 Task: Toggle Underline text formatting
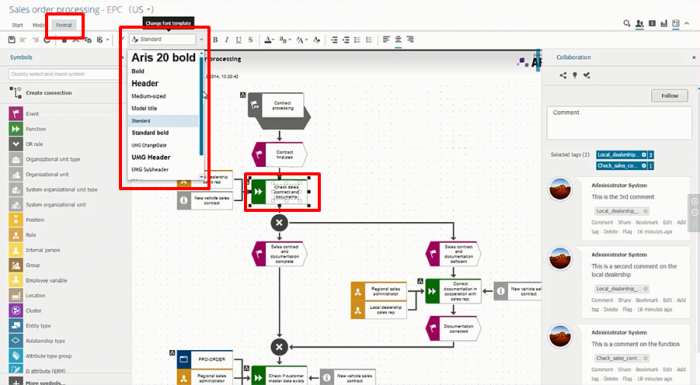coord(238,40)
